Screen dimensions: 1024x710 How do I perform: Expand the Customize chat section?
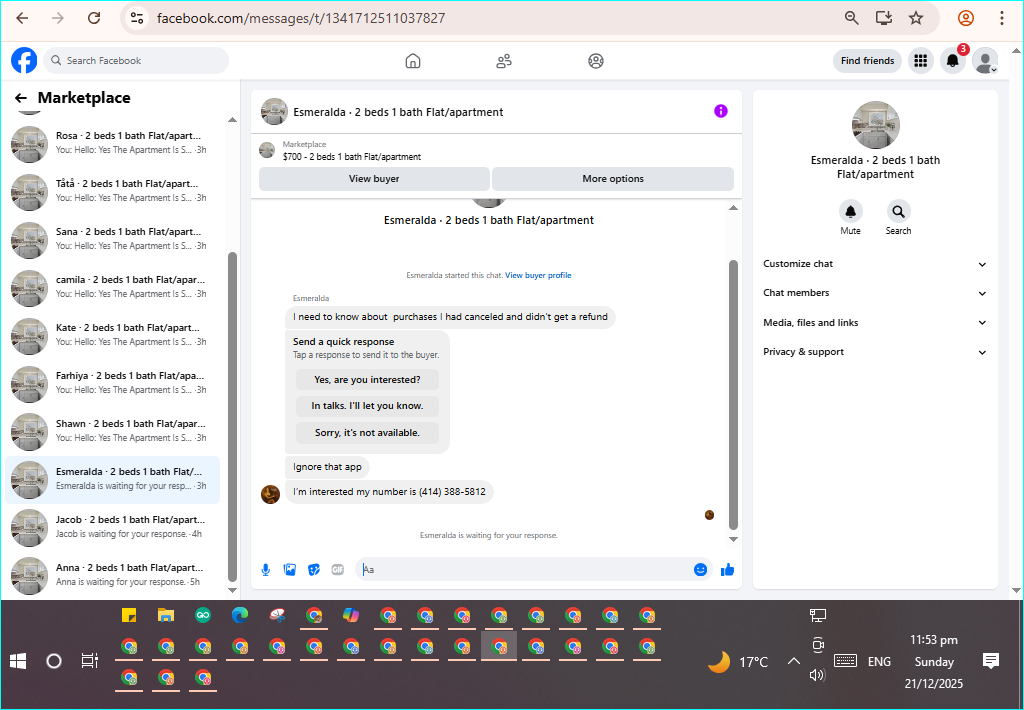tap(875, 264)
